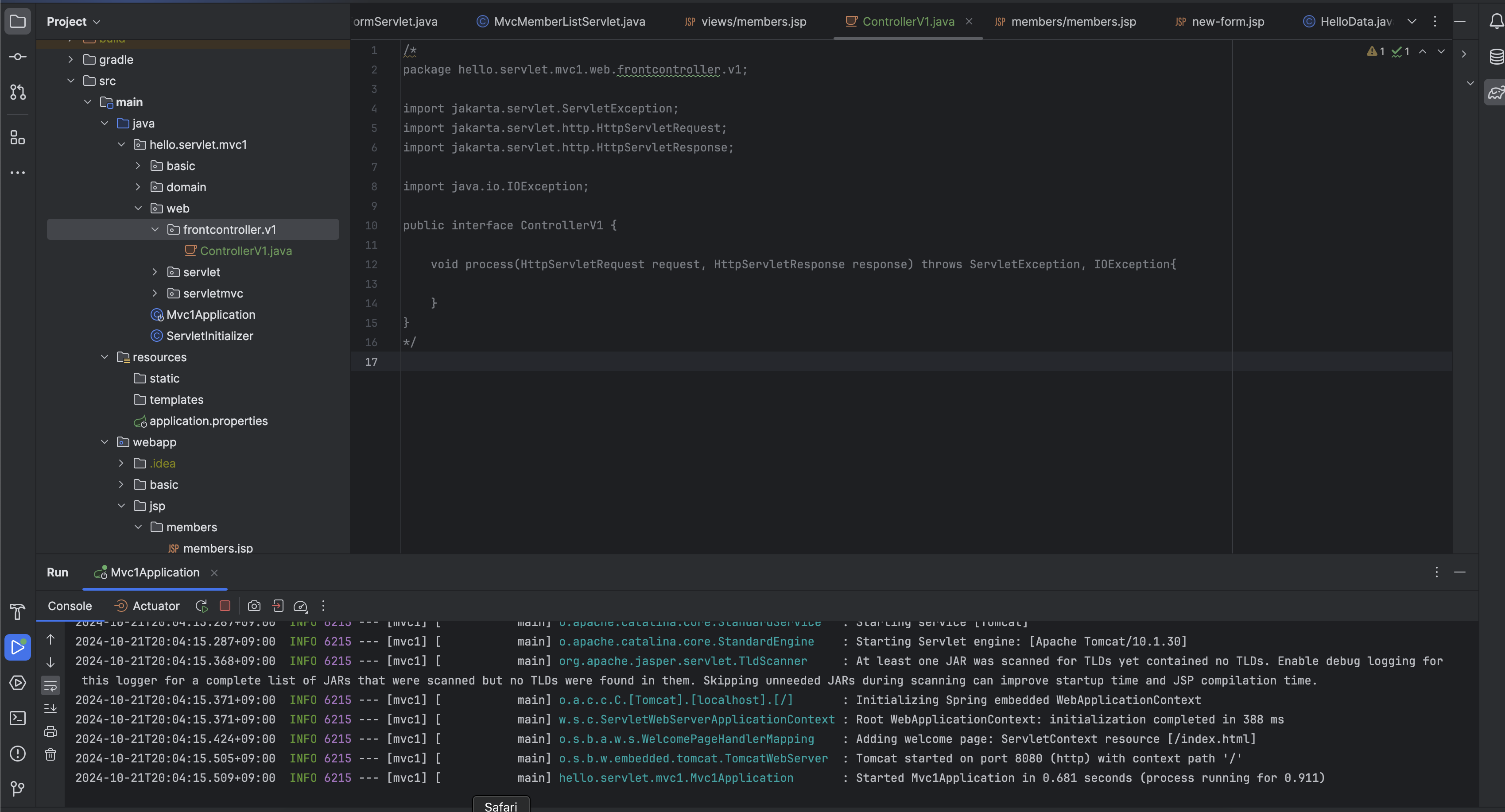Take a thread dump camera icon

pyautogui.click(x=254, y=606)
